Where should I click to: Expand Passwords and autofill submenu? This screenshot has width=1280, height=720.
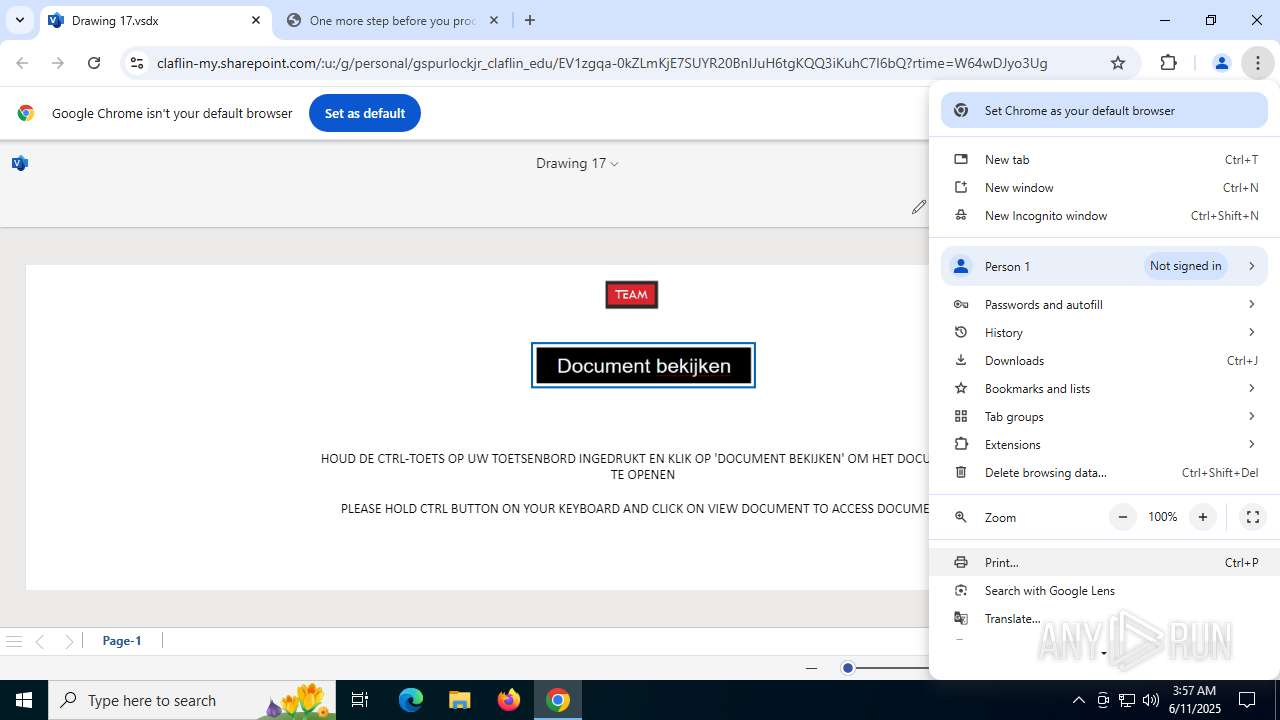click(1104, 305)
